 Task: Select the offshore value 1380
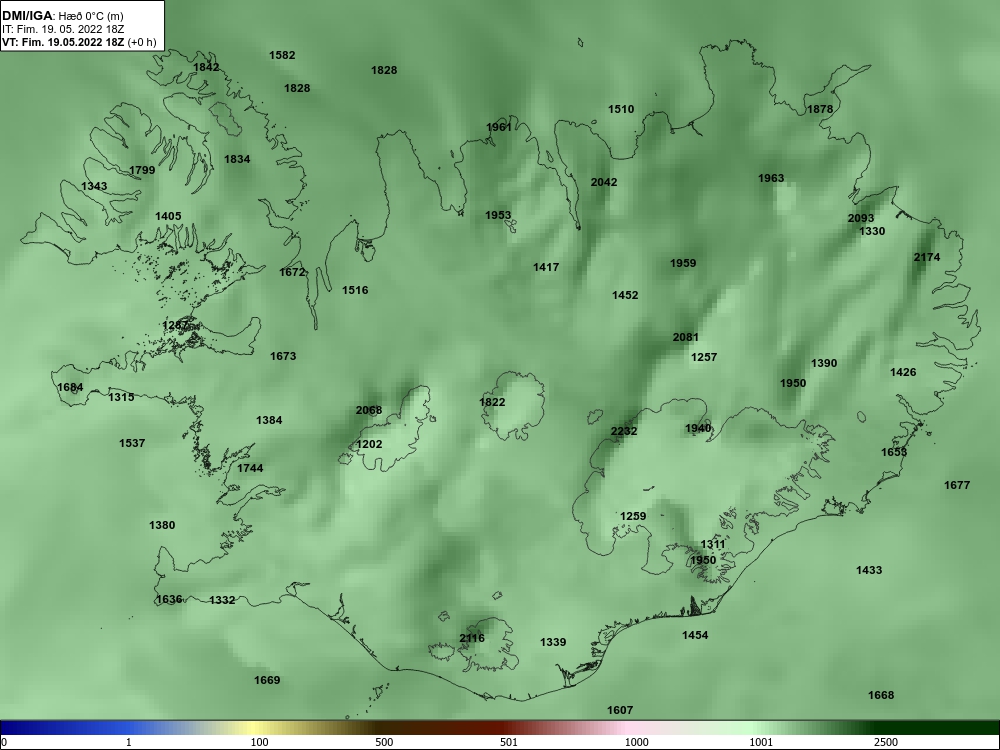point(161,526)
